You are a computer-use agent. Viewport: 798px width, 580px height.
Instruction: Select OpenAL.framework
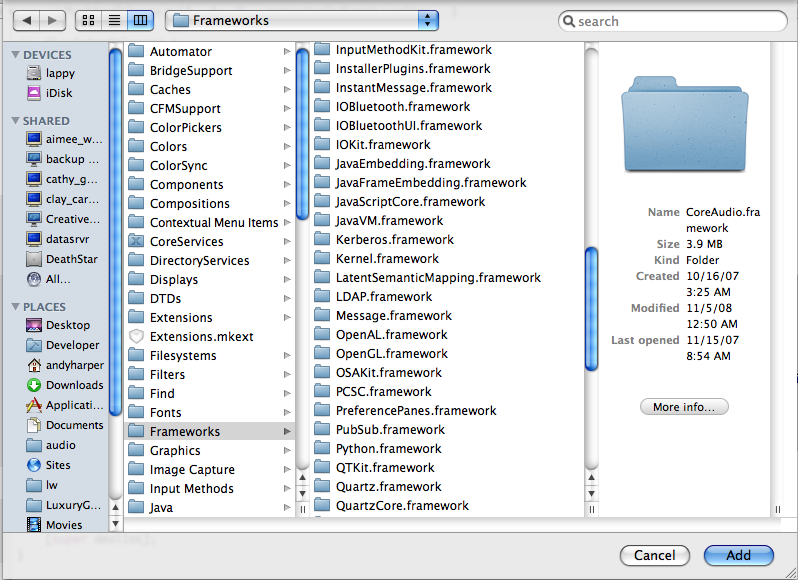coord(447,334)
